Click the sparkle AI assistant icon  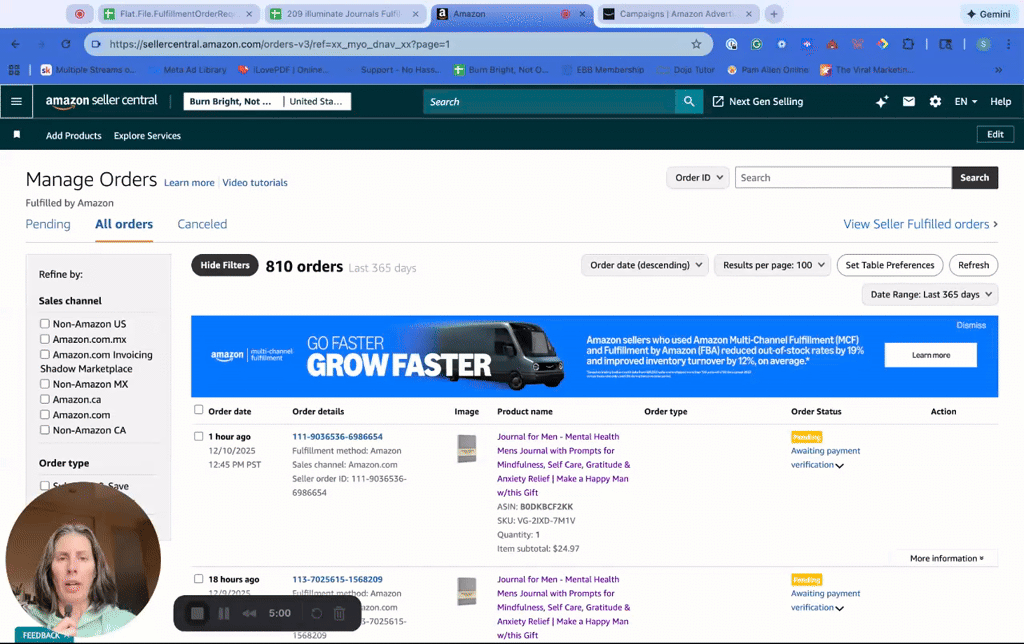pyautogui.click(x=881, y=101)
